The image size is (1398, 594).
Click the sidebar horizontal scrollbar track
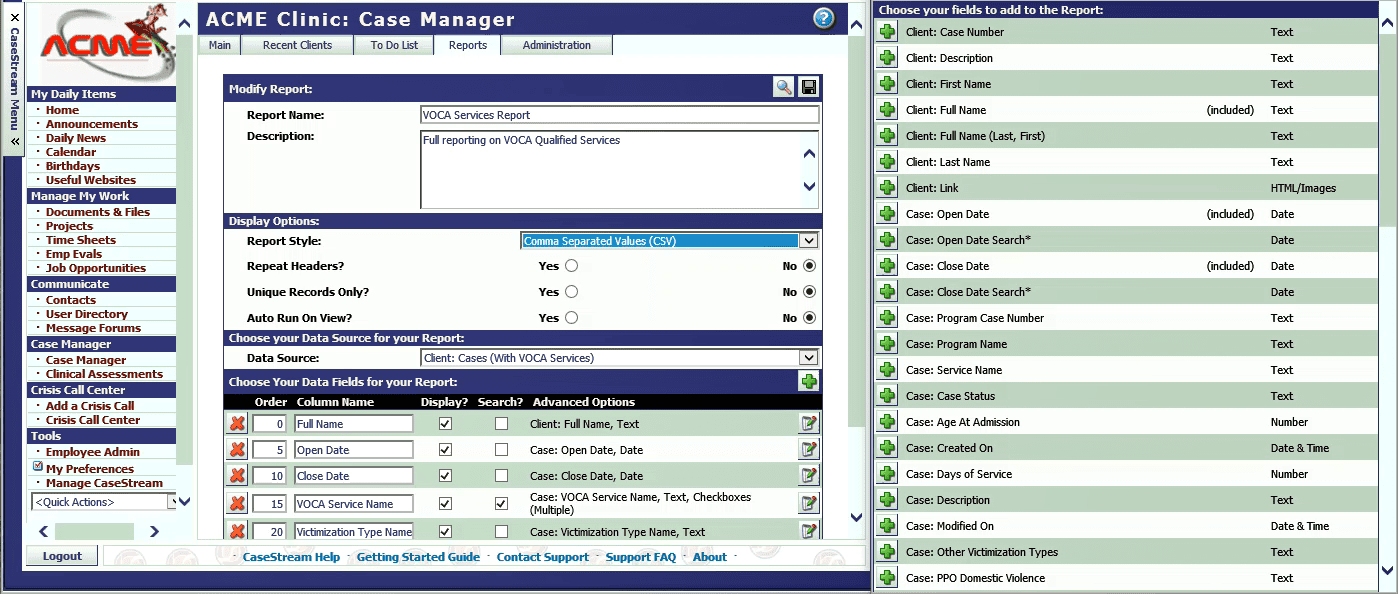click(98, 532)
